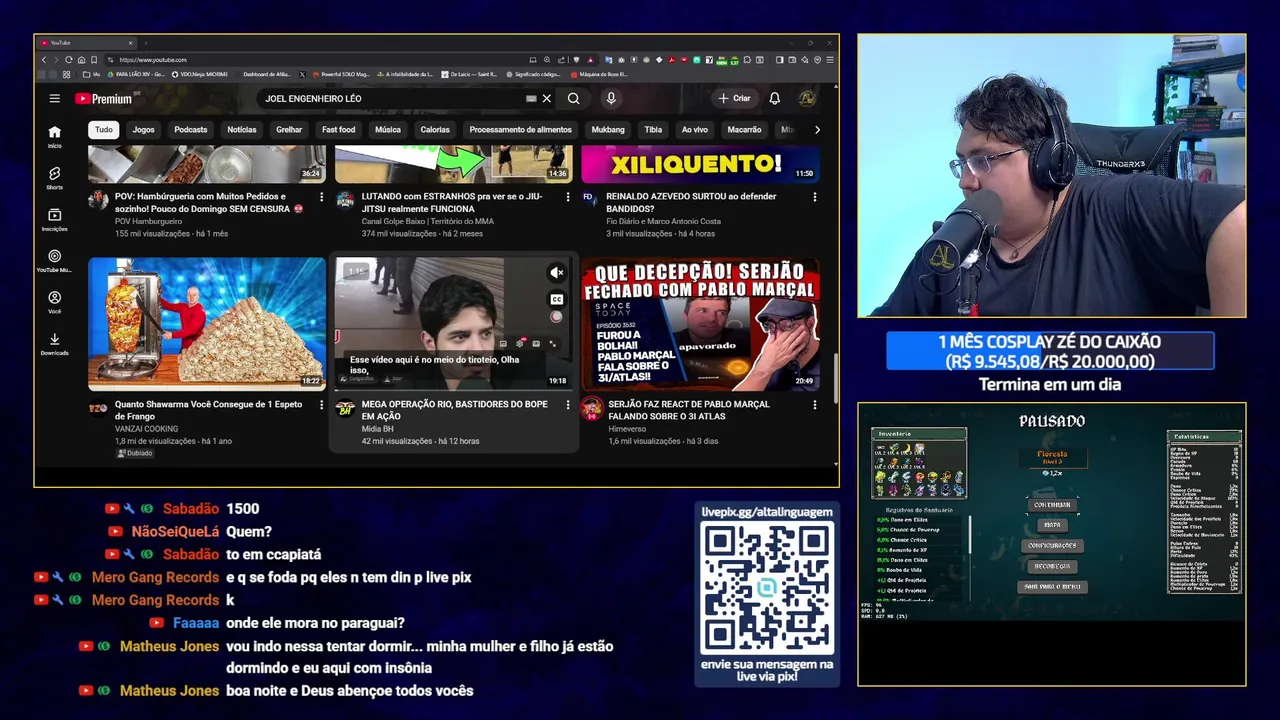Open the 'Powerful SOLO Mag...' bookmark
The image size is (1280, 720).
pyautogui.click(x=340, y=74)
